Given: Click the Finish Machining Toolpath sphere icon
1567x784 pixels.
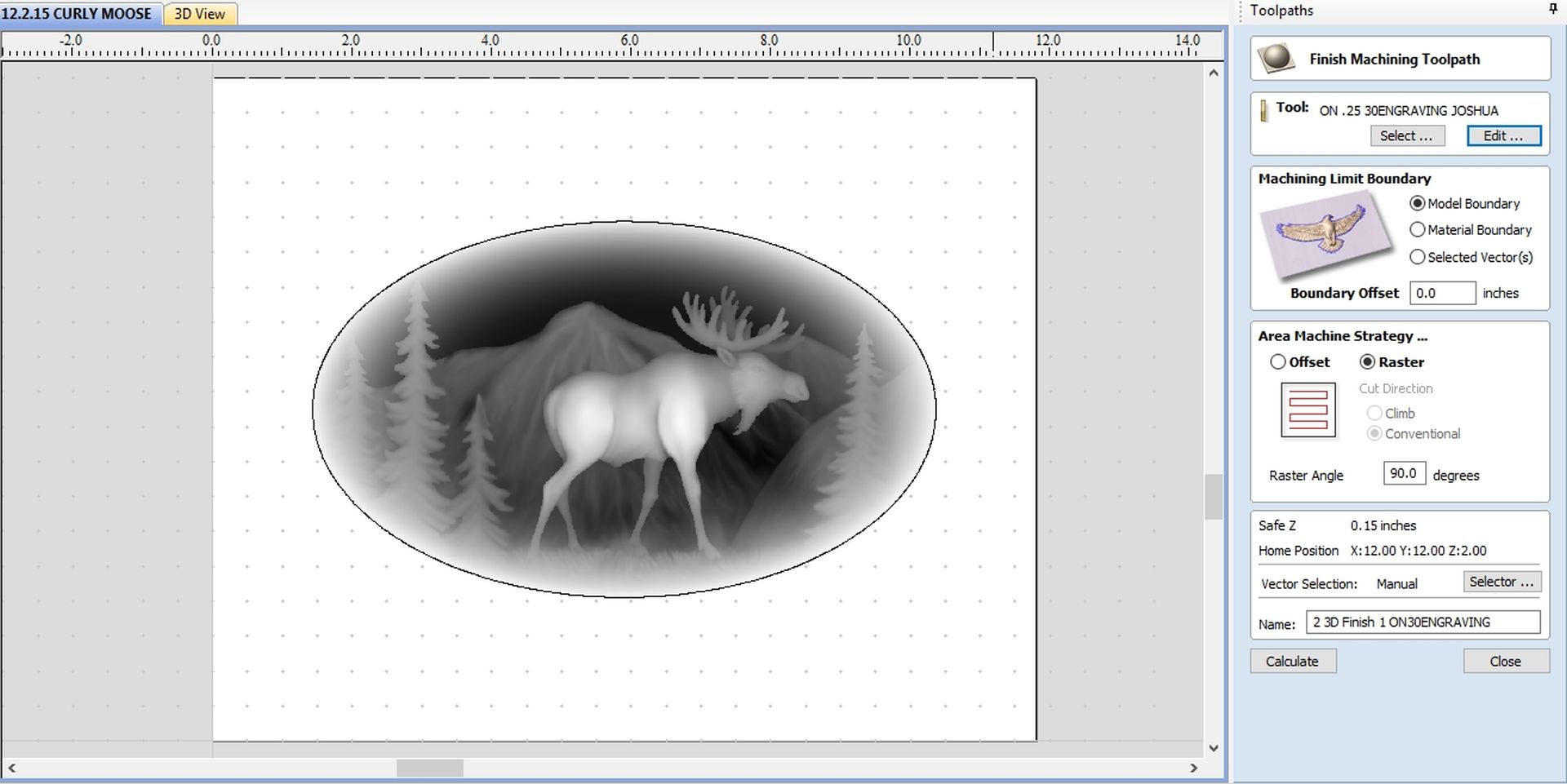Looking at the screenshot, I should [x=1275, y=58].
